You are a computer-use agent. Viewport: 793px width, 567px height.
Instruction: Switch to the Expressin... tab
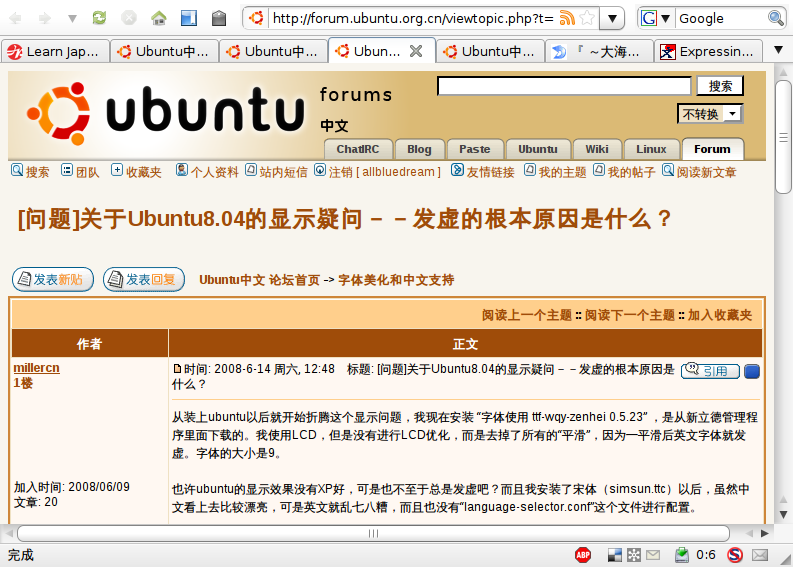pos(708,51)
